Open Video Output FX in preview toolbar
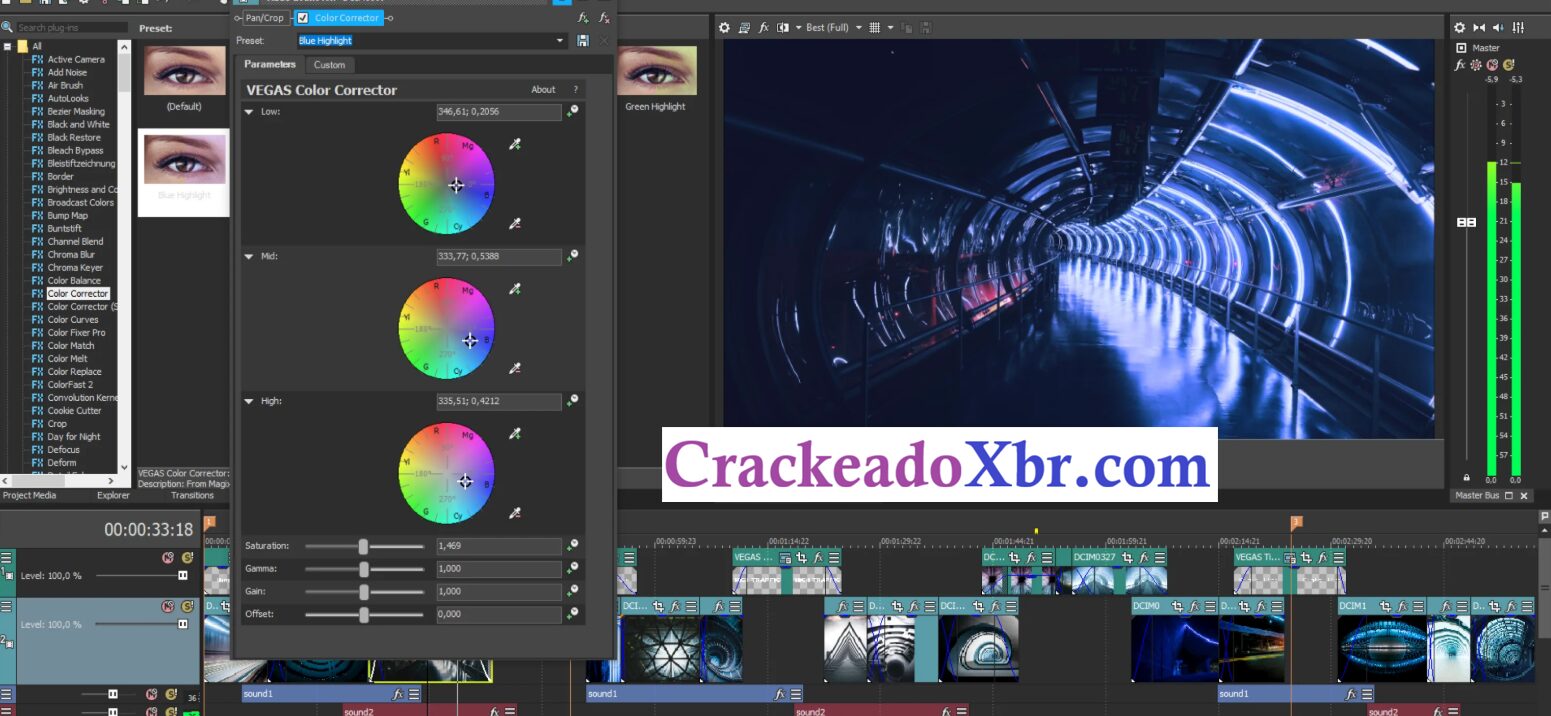 [x=764, y=28]
